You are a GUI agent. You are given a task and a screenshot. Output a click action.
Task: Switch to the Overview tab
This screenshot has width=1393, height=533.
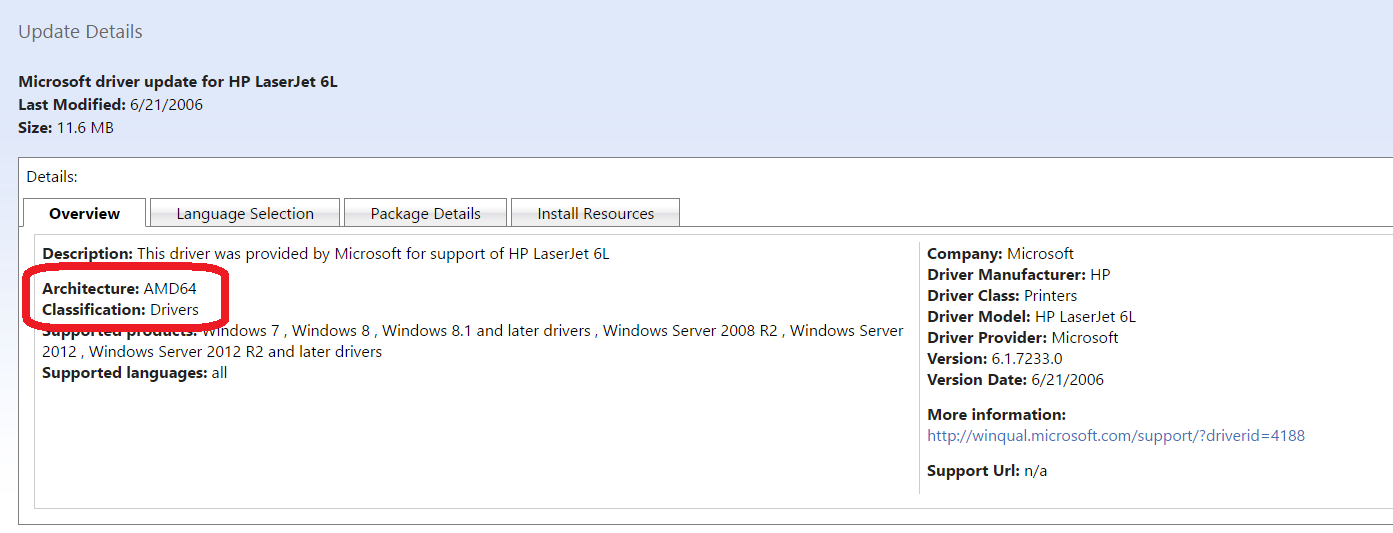pos(84,213)
